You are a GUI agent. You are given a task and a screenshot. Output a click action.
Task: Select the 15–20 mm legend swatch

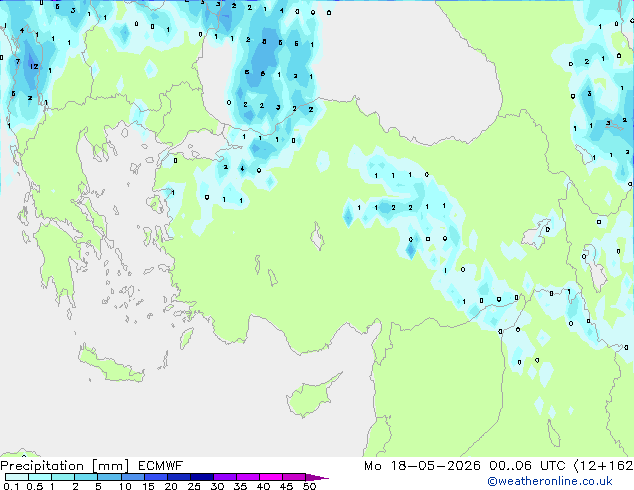pyautogui.click(x=156, y=477)
